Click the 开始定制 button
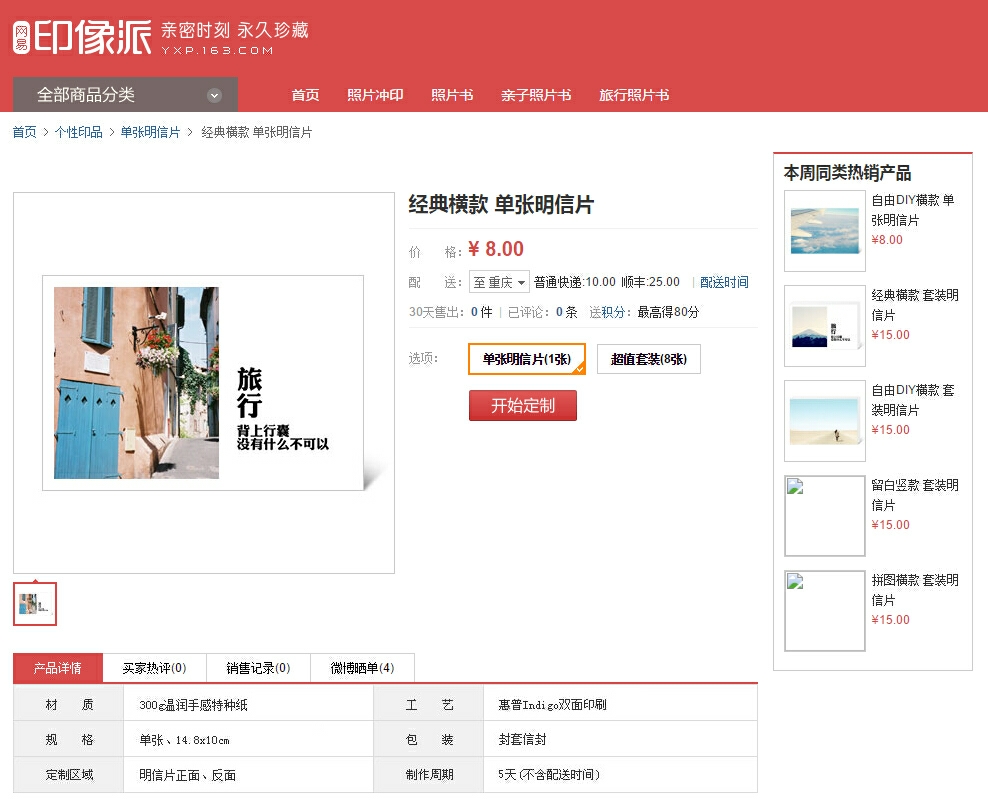 pyautogui.click(x=523, y=405)
